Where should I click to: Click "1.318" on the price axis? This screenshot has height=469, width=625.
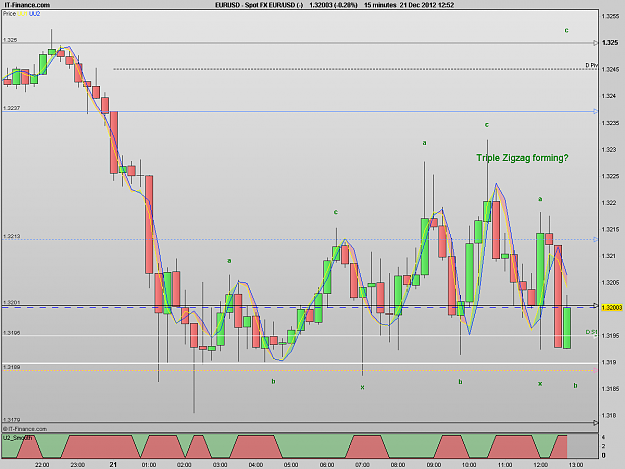(609, 416)
